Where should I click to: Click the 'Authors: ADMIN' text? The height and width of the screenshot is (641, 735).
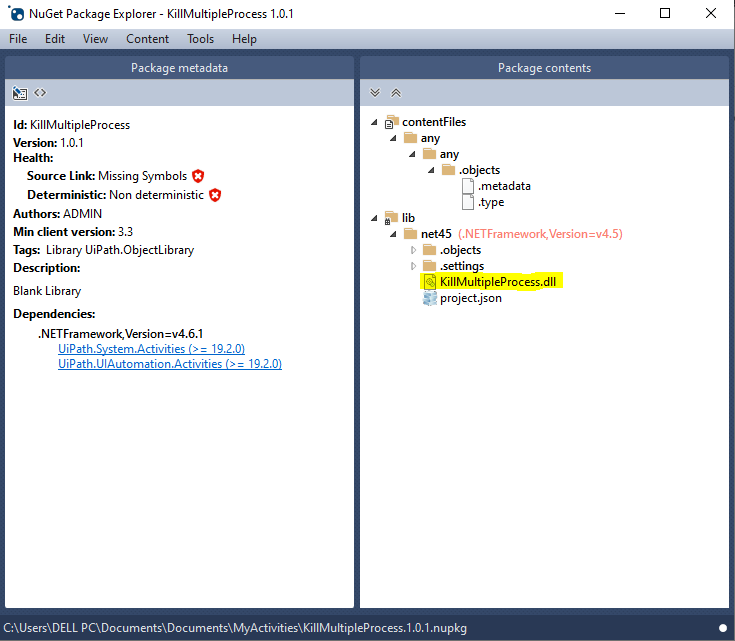coord(57,214)
